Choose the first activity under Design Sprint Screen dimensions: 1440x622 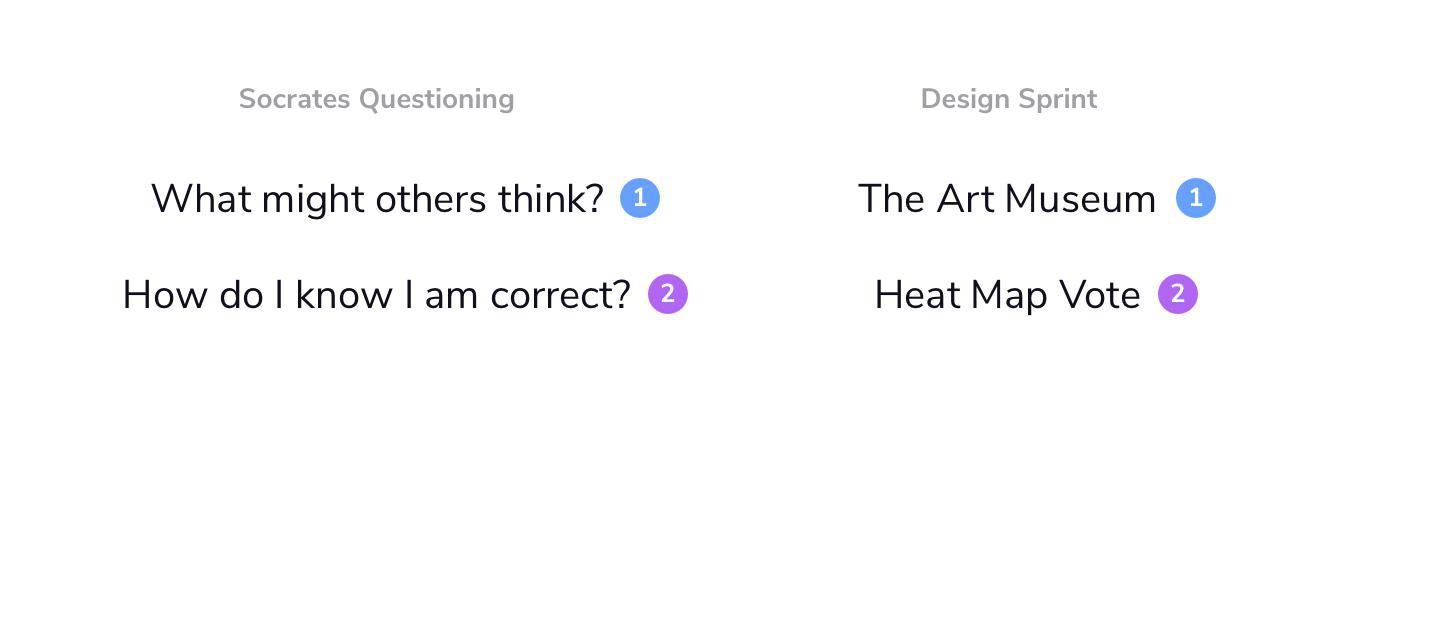pyautogui.click(x=1007, y=199)
